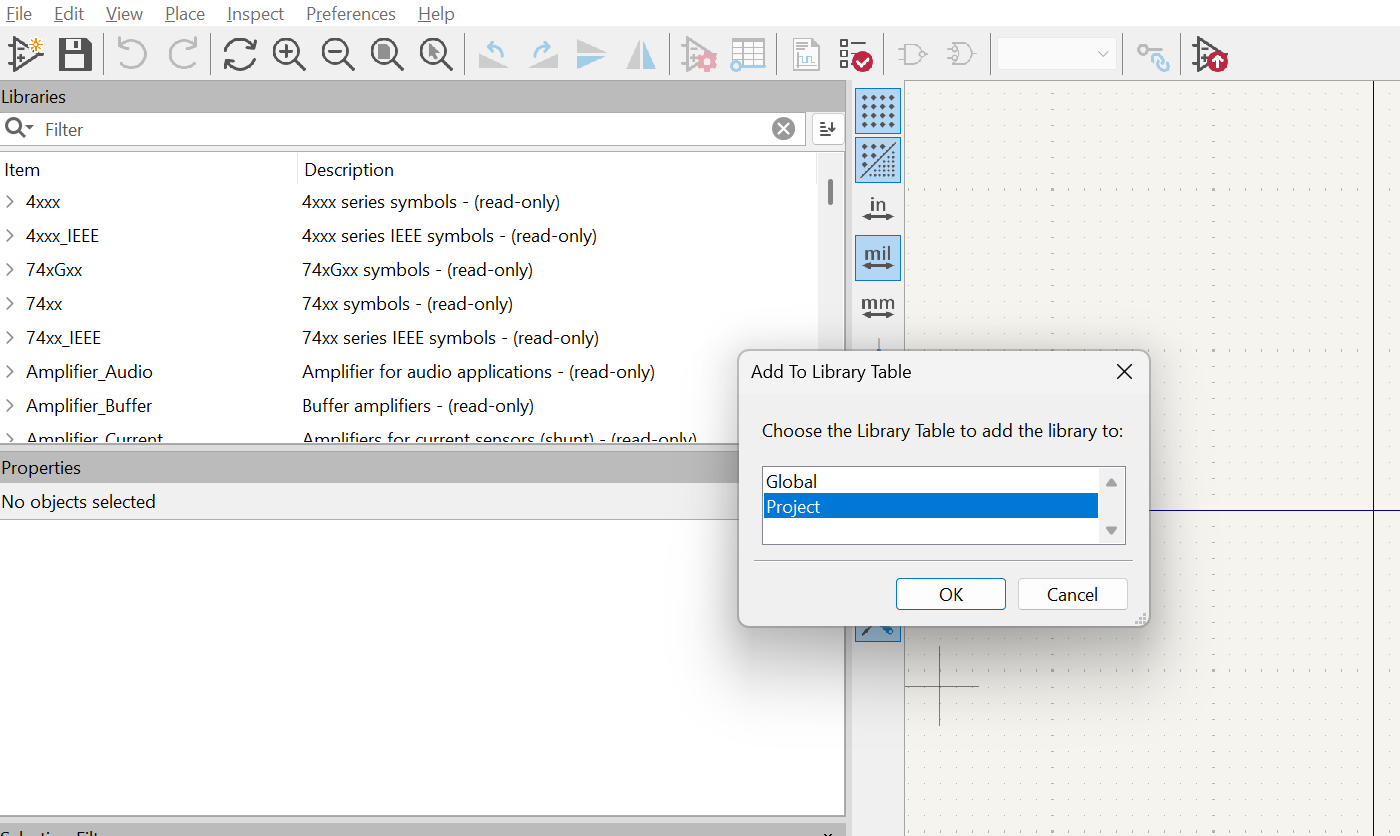This screenshot has height=836, width=1400.
Task: Expand the 4xxx_IEEE library
Action: point(9,236)
